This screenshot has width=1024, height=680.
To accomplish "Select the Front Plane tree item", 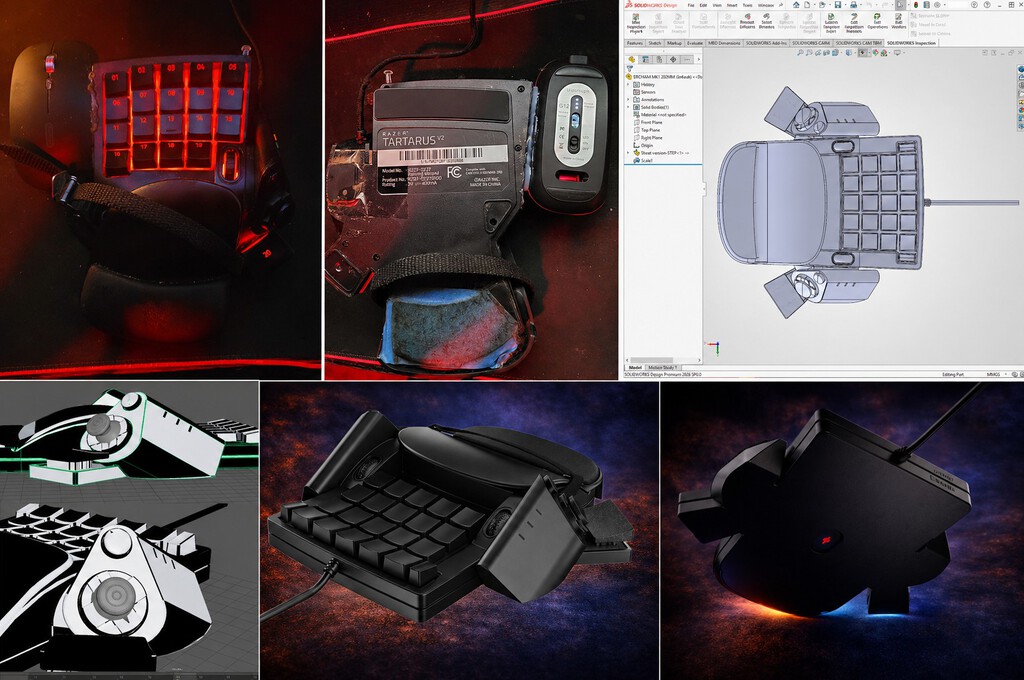I will coord(648,122).
